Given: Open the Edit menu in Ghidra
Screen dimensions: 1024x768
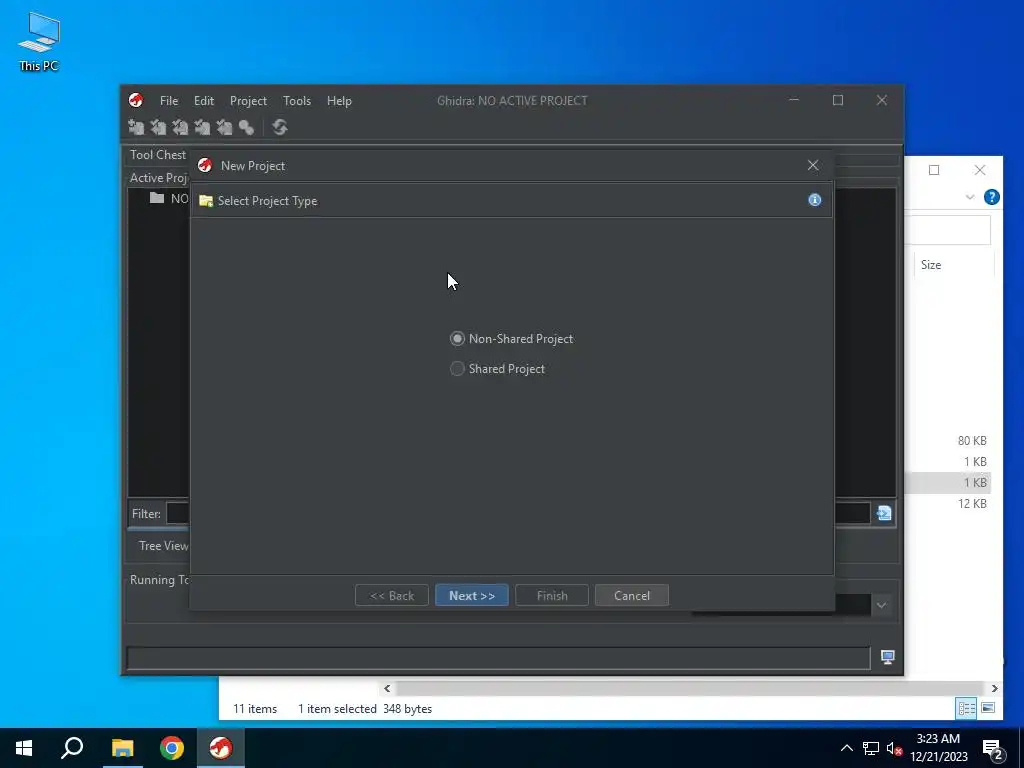Looking at the screenshot, I should click(204, 101).
